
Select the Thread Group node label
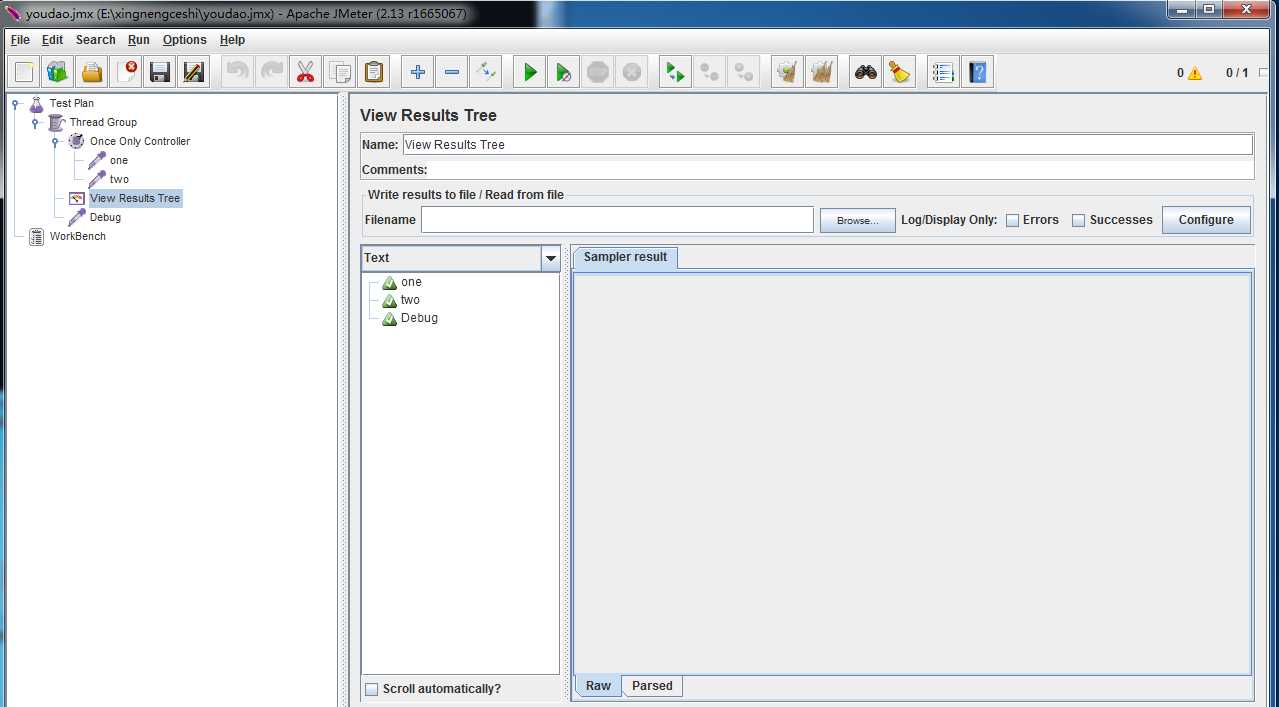(x=103, y=122)
